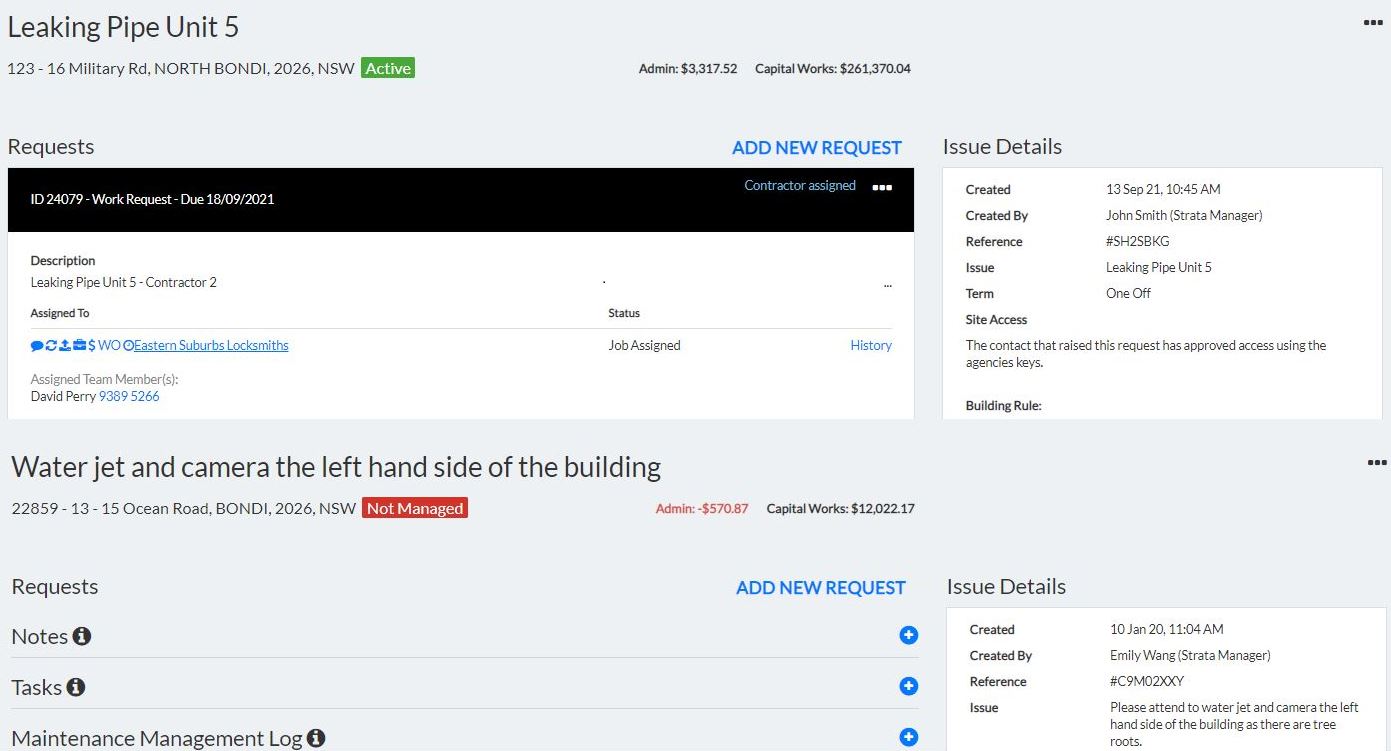Click ADD NEW REQUEST under Leaking Pipe

(x=817, y=147)
